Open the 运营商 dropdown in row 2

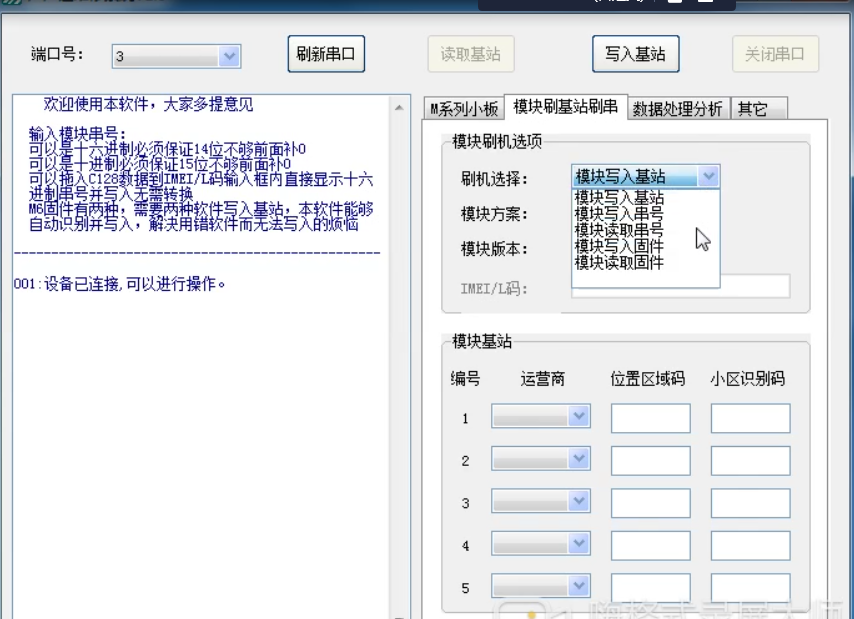[x=541, y=459]
